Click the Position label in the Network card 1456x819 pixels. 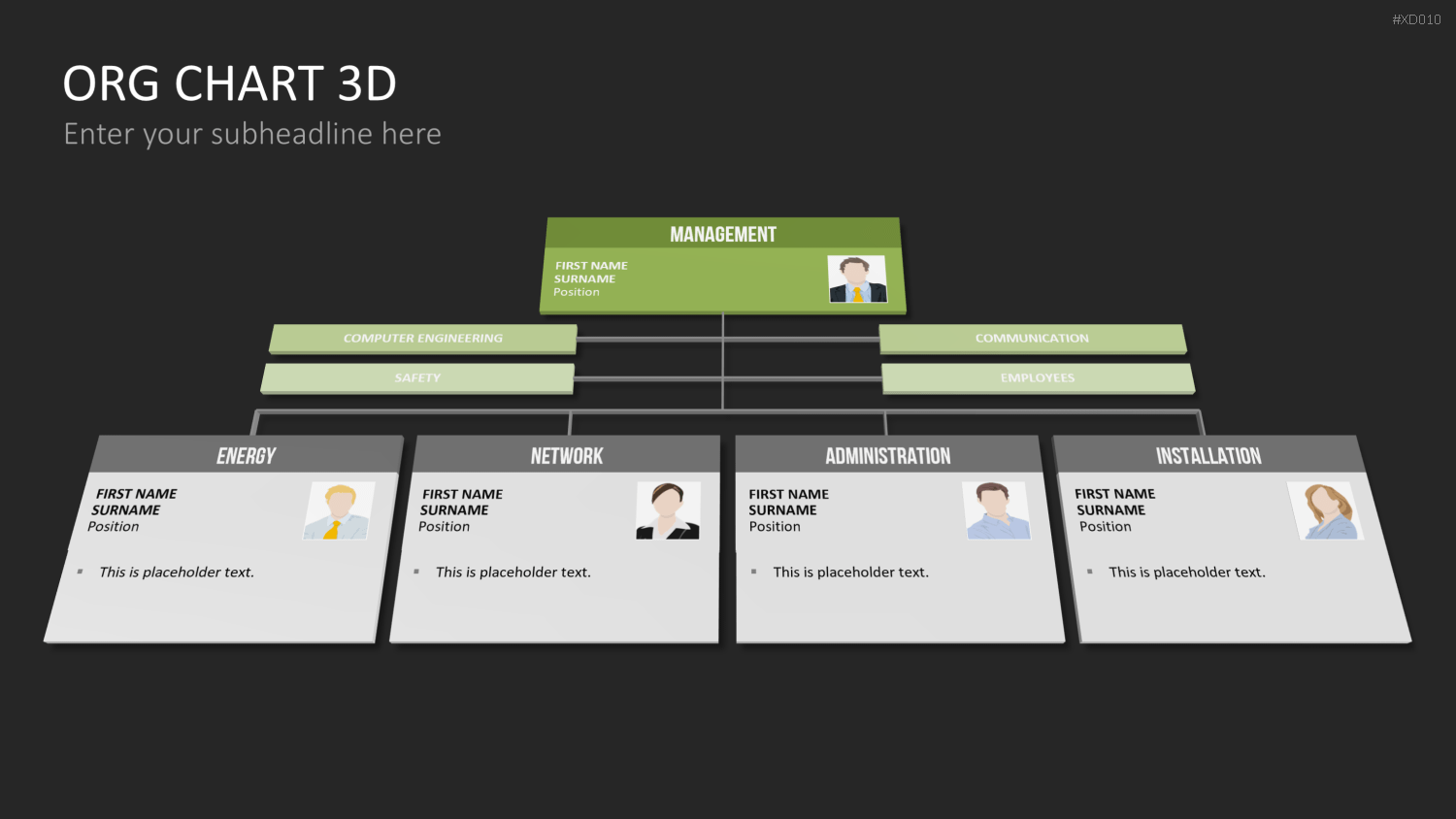(x=444, y=527)
